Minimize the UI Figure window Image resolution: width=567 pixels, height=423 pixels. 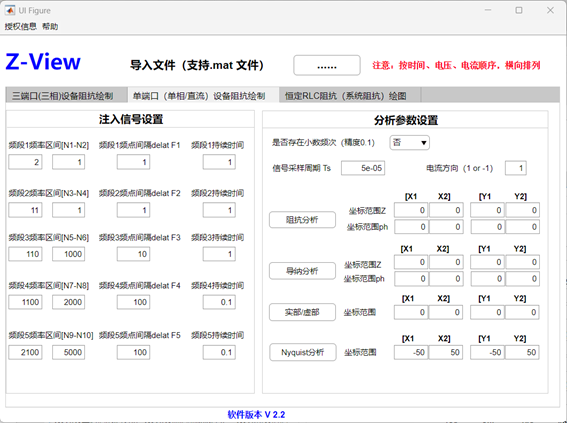coord(488,10)
